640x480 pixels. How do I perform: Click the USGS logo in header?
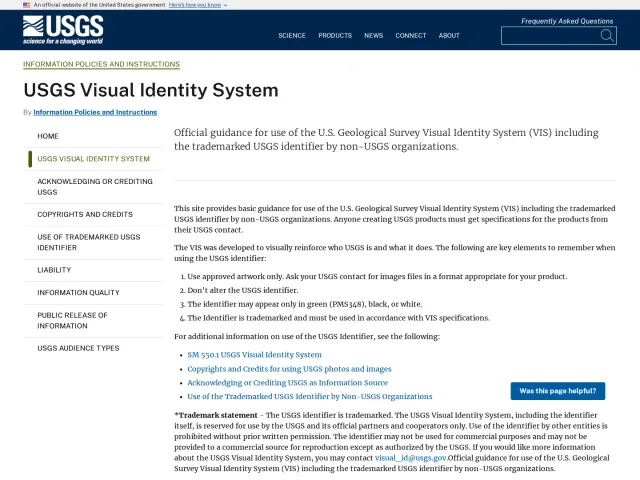click(63, 30)
